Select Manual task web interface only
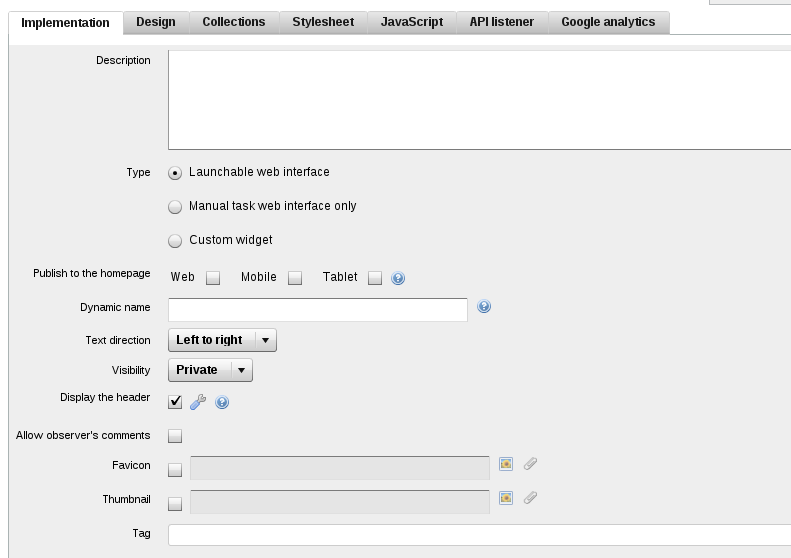 click(175, 207)
